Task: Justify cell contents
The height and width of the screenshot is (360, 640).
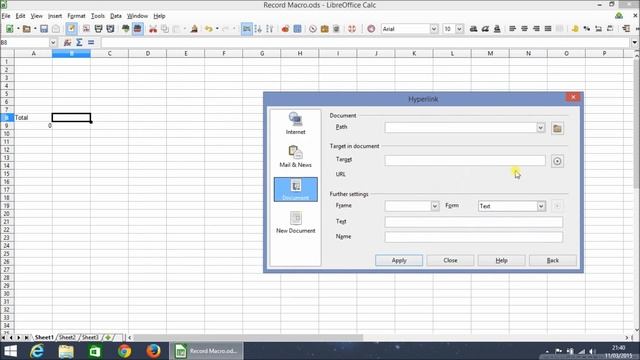Action: [x=548, y=29]
